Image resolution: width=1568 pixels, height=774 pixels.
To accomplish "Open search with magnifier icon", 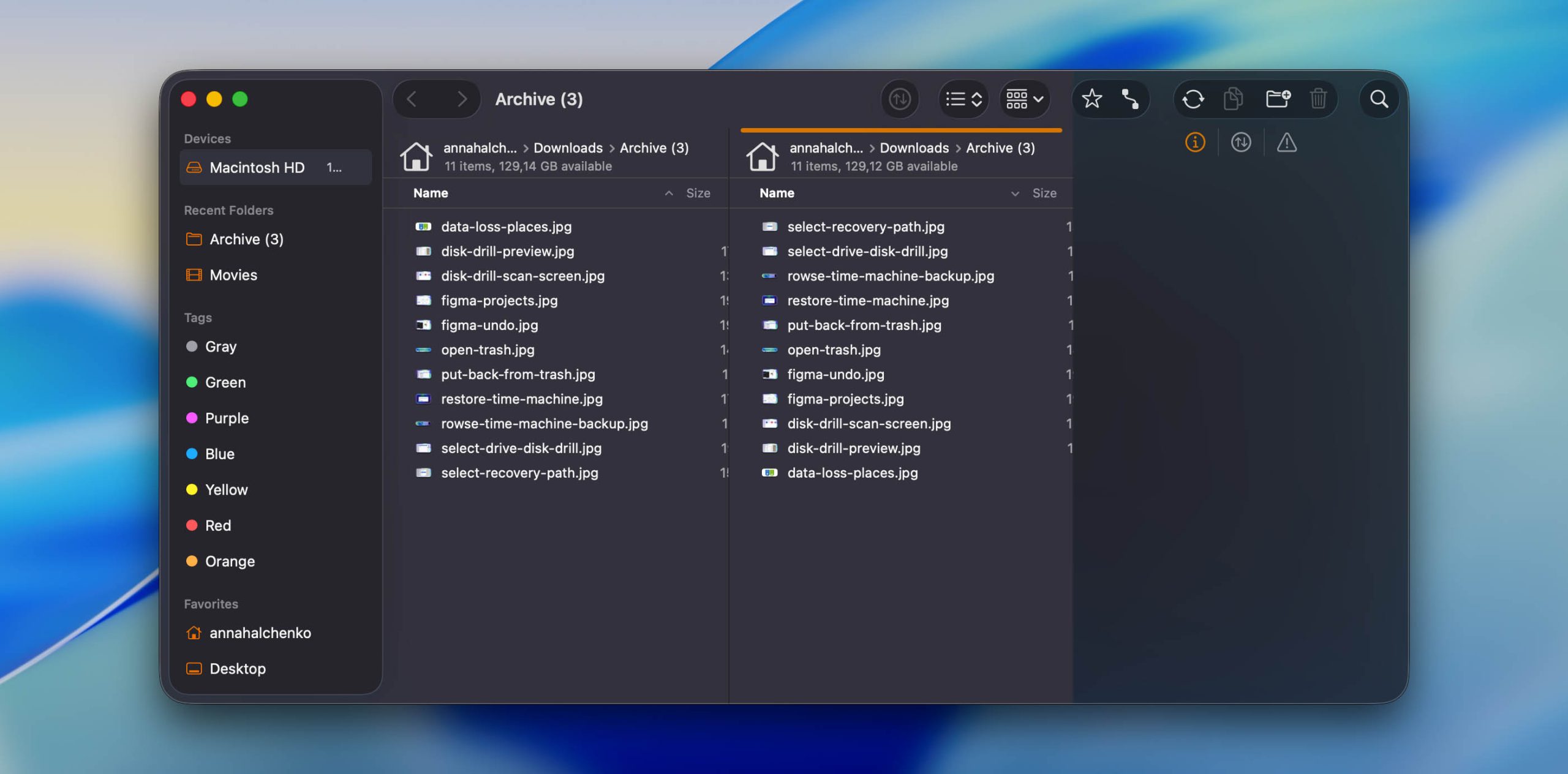I will click(1379, 99).
